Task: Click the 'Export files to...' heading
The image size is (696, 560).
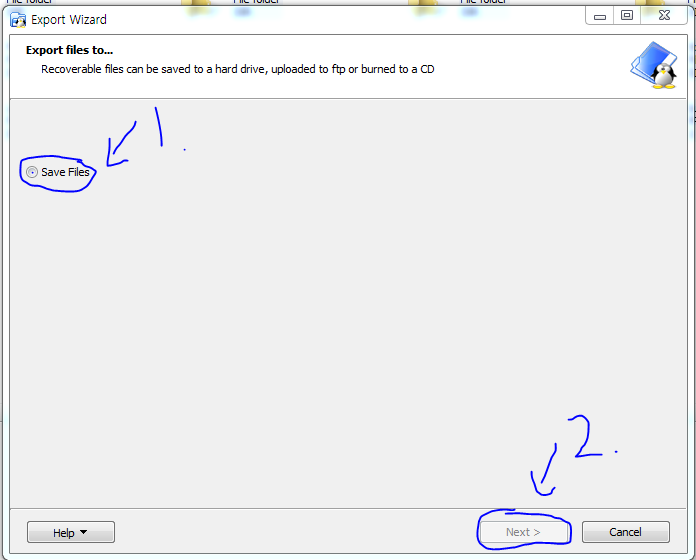Action: coord(69,50)
